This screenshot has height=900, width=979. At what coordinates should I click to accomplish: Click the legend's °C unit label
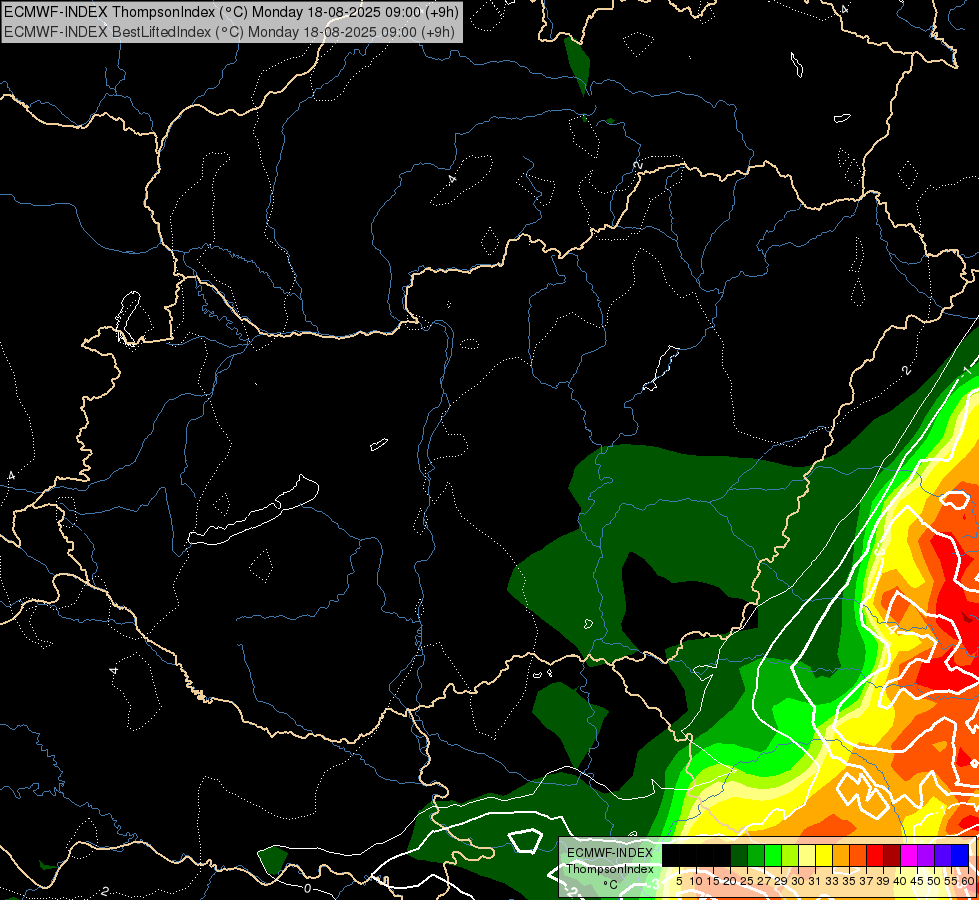click(611, 885)
